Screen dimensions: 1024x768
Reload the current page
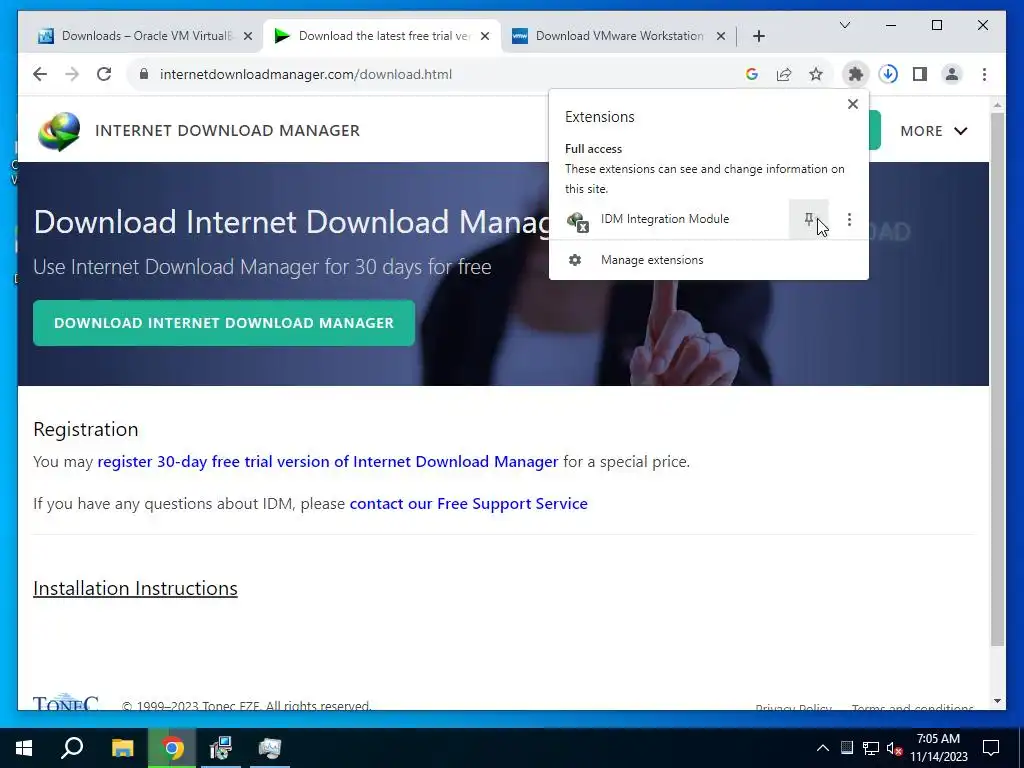click(104, 74)
